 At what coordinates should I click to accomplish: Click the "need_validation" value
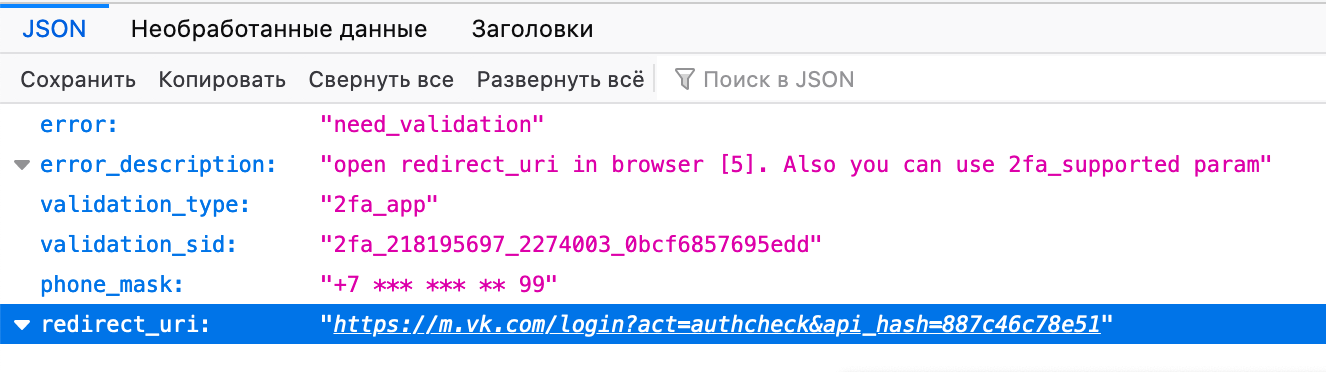point(432,125)
